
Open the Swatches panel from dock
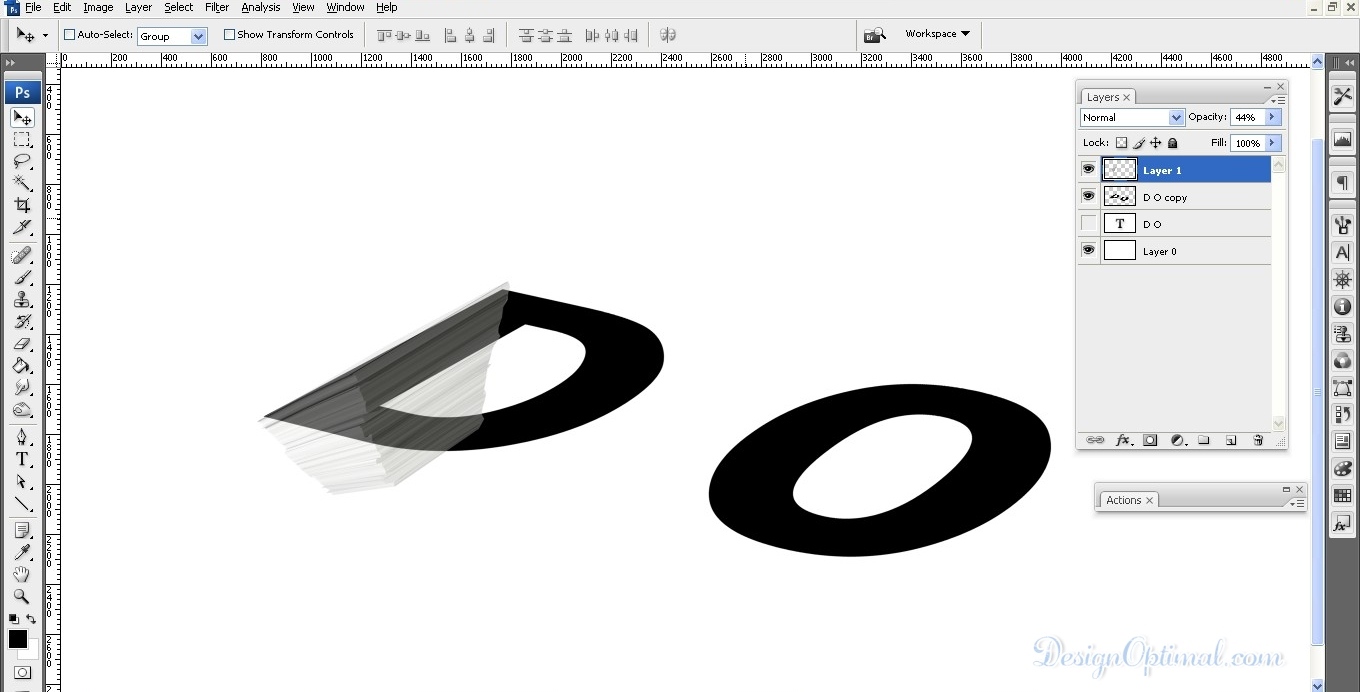[x=1342, y=496]
